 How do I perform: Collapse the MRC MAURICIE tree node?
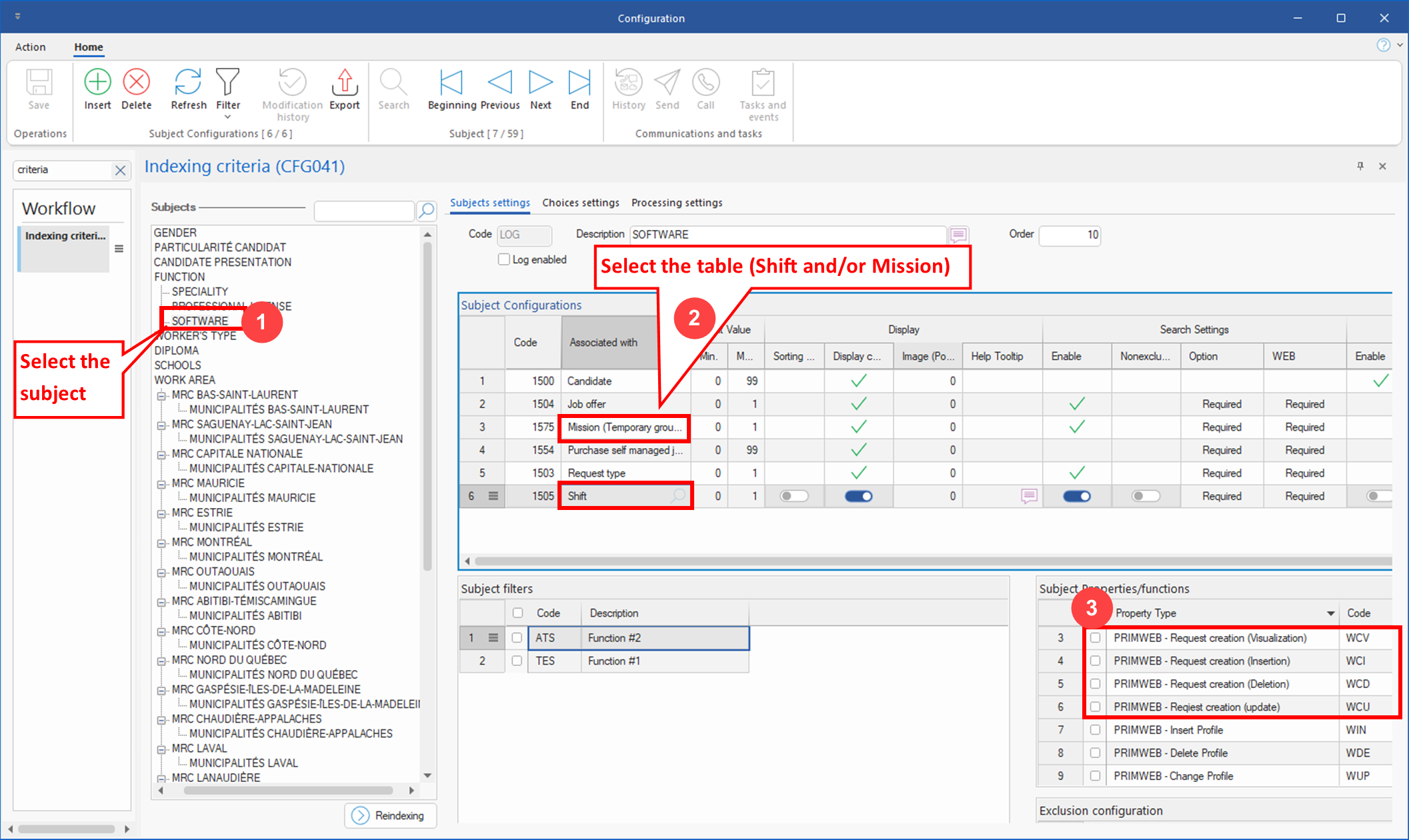[x=161, y=484]
